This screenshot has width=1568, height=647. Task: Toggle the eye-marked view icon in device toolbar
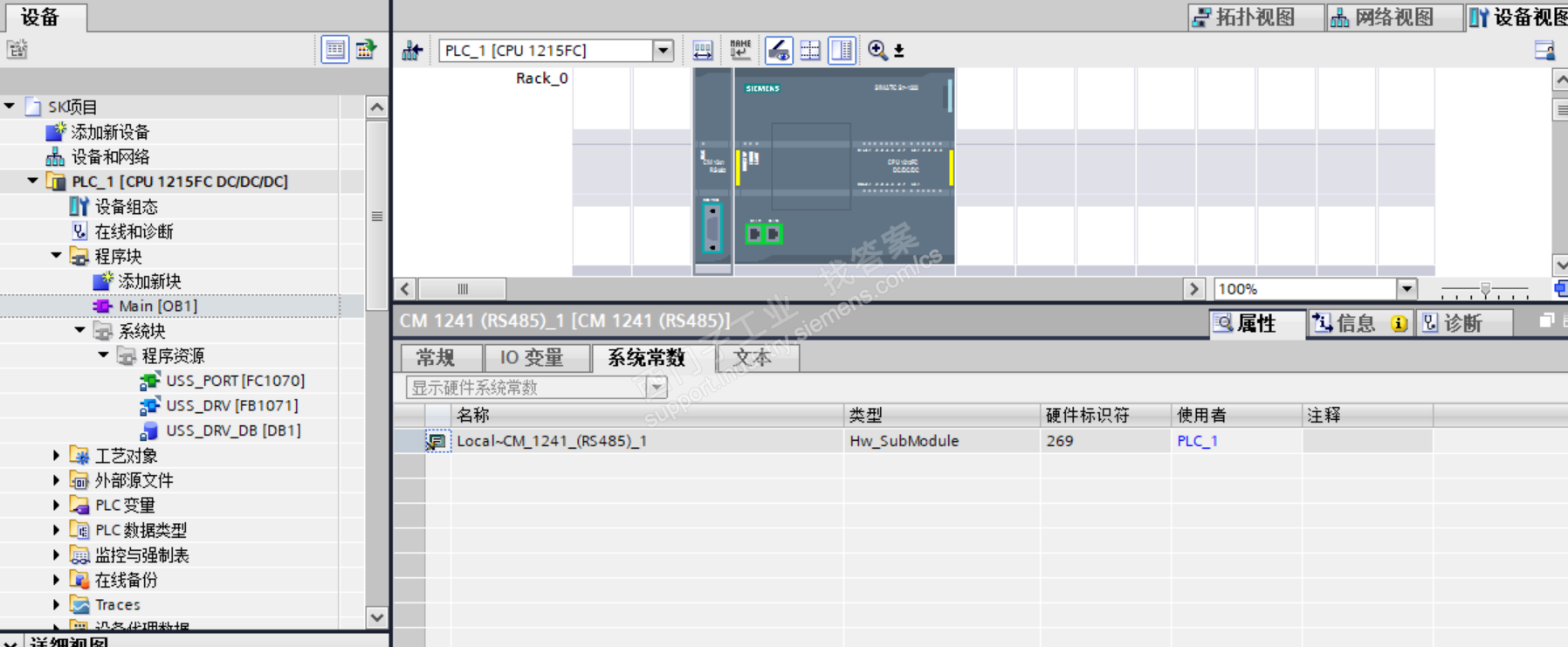coord(779,51)
